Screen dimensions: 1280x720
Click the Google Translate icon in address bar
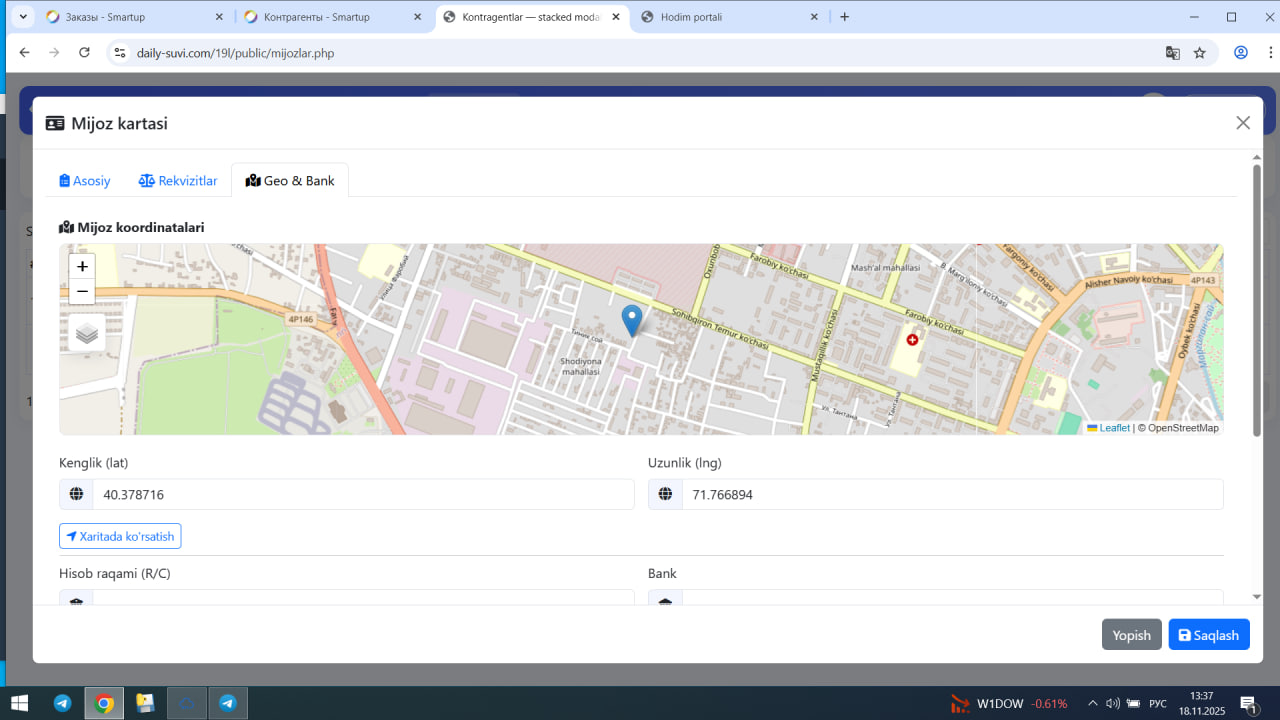tap(1172, 53)
